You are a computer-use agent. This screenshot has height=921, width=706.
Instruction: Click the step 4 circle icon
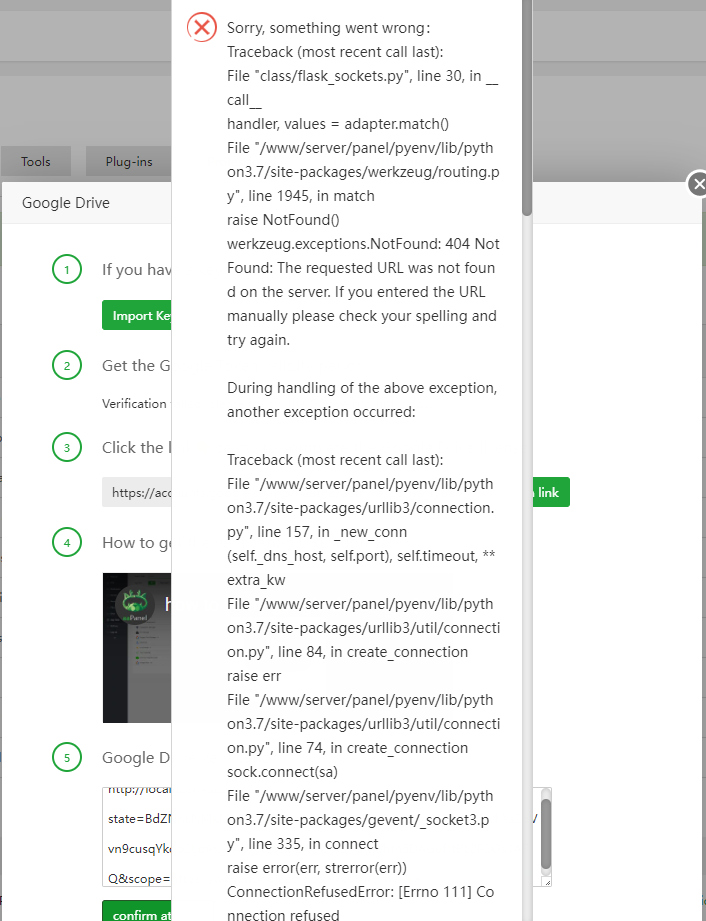[x=67, y=543]
